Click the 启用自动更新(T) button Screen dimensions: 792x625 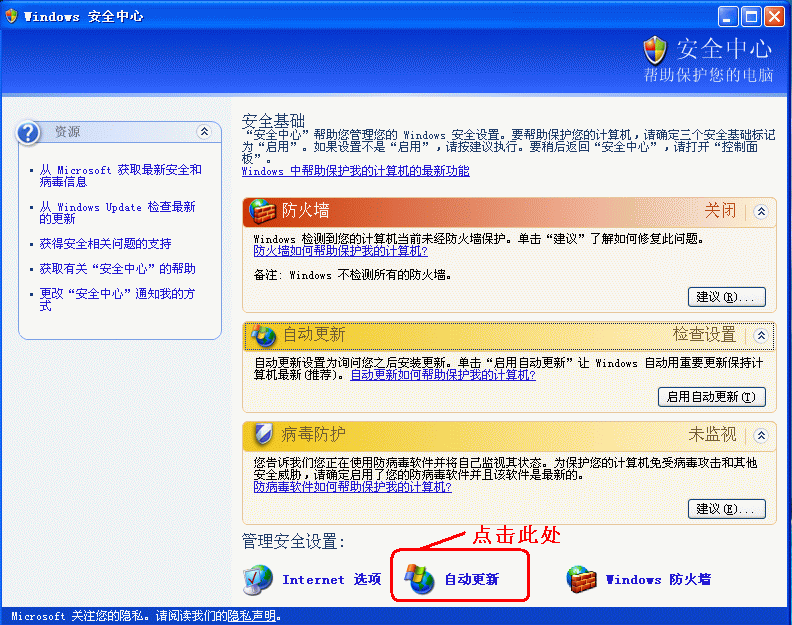point(712,397)
